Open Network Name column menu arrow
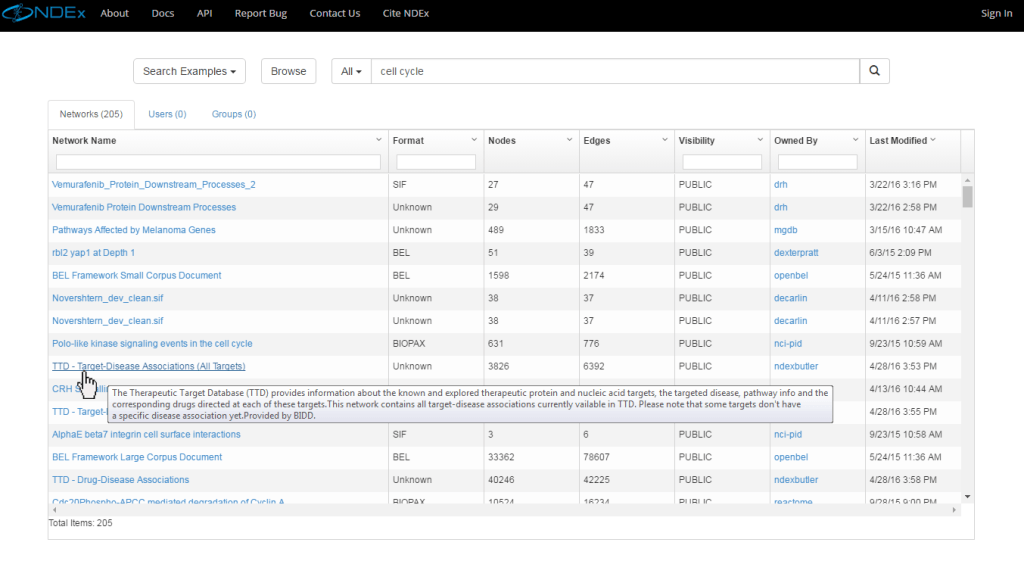Viewport: 1024px width, 561px height. 378,140
